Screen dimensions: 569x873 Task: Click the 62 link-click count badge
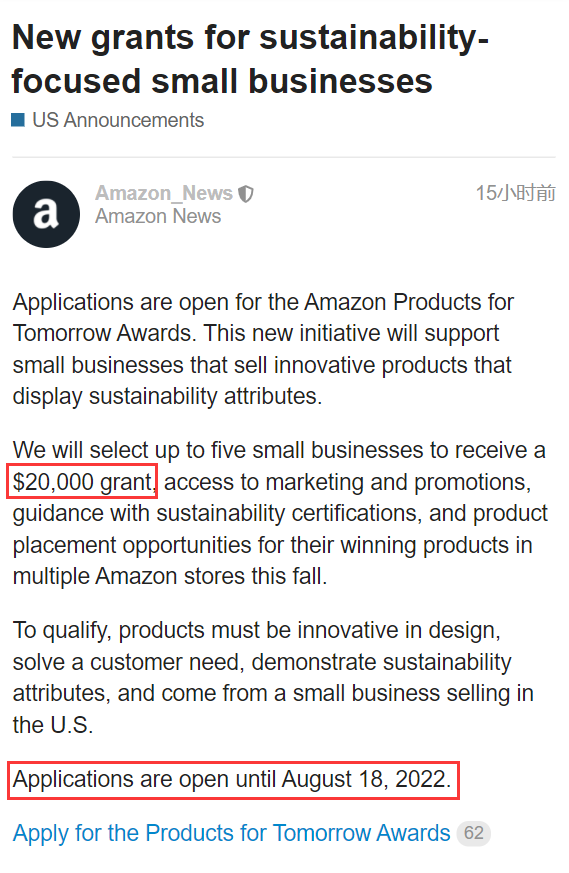coord(474,833)
